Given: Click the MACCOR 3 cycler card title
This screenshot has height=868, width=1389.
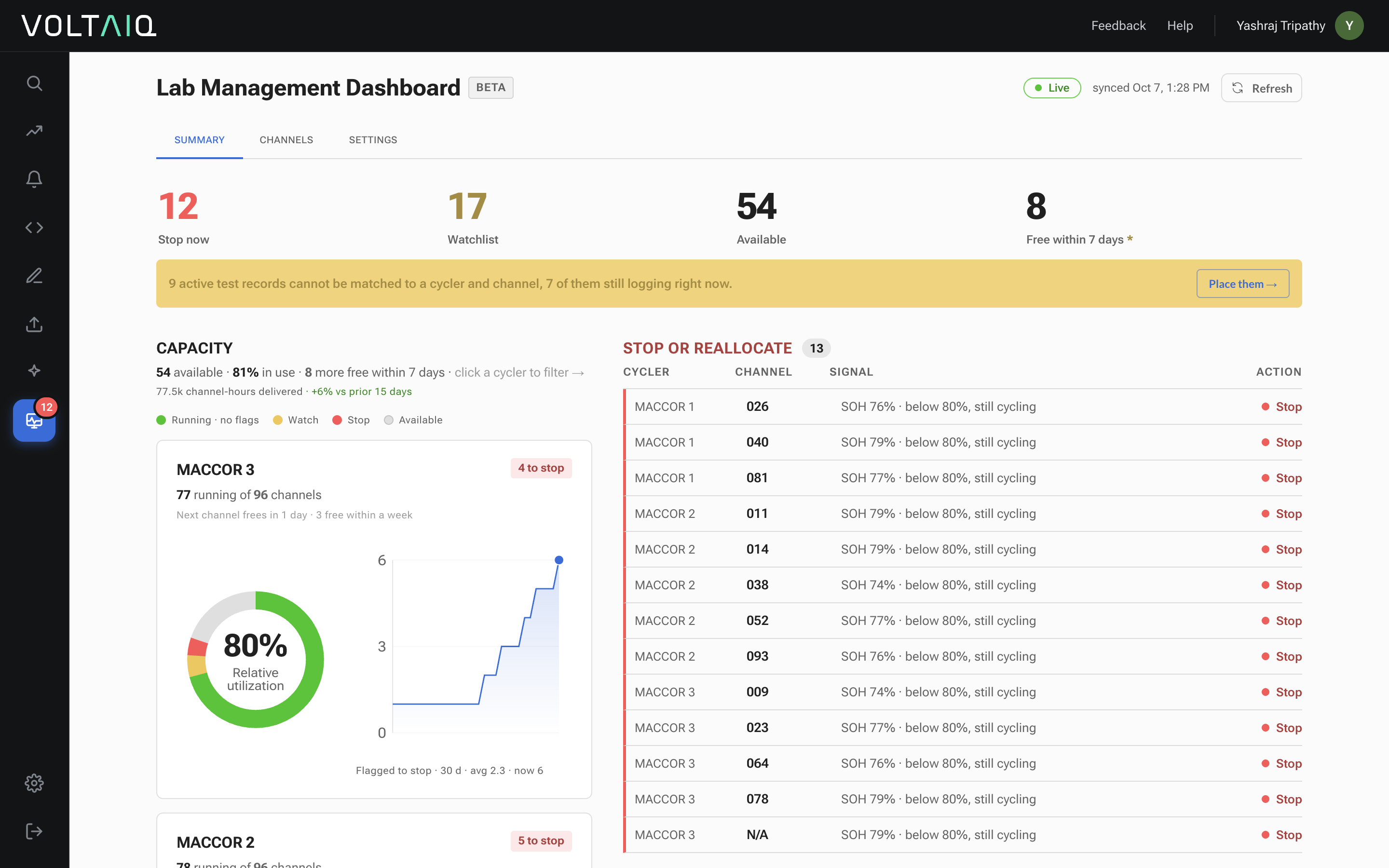Looking at the screenshot, I should click(215, 470).
